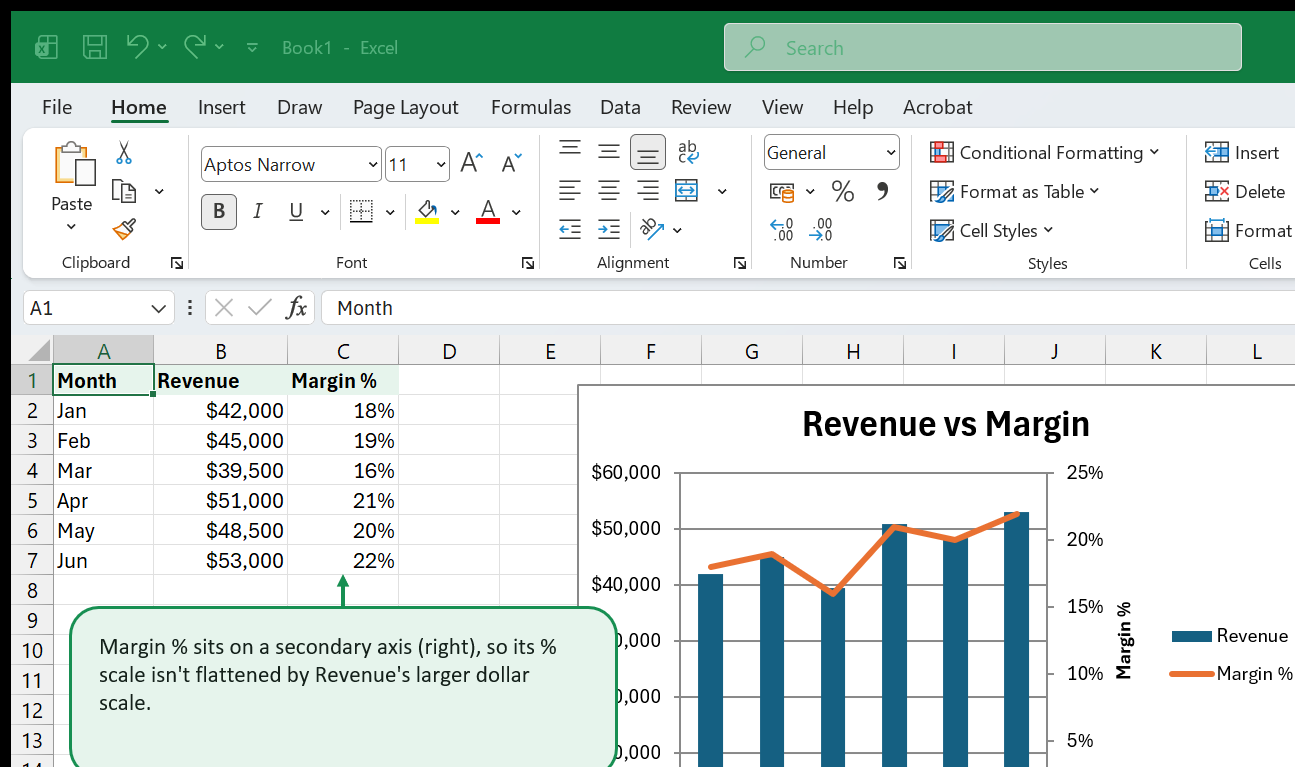Decrease font size with the smaller A
Image resolution: width=1295 pixels, height=767 pixels.
(x=511, y=164)
